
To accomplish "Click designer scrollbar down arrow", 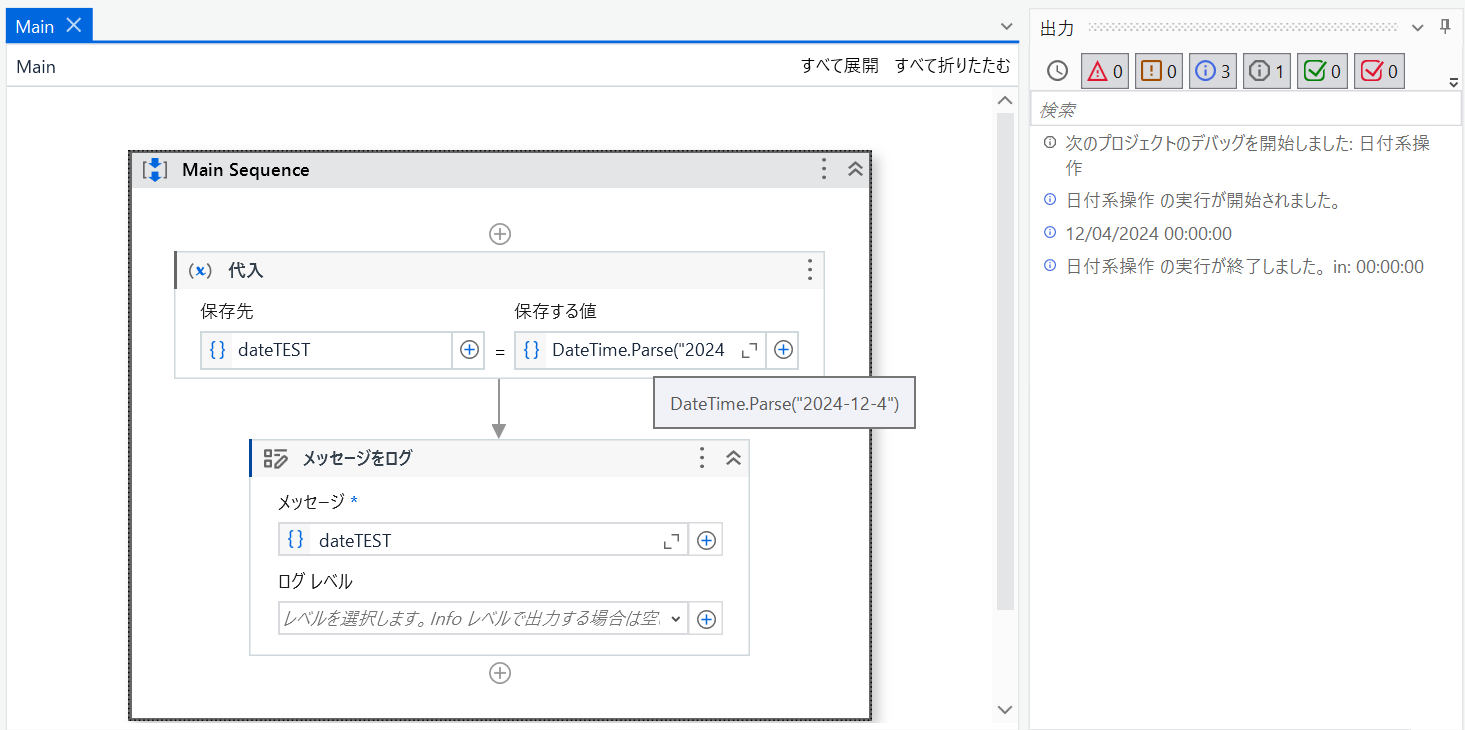I will [x=1006, y=709].
